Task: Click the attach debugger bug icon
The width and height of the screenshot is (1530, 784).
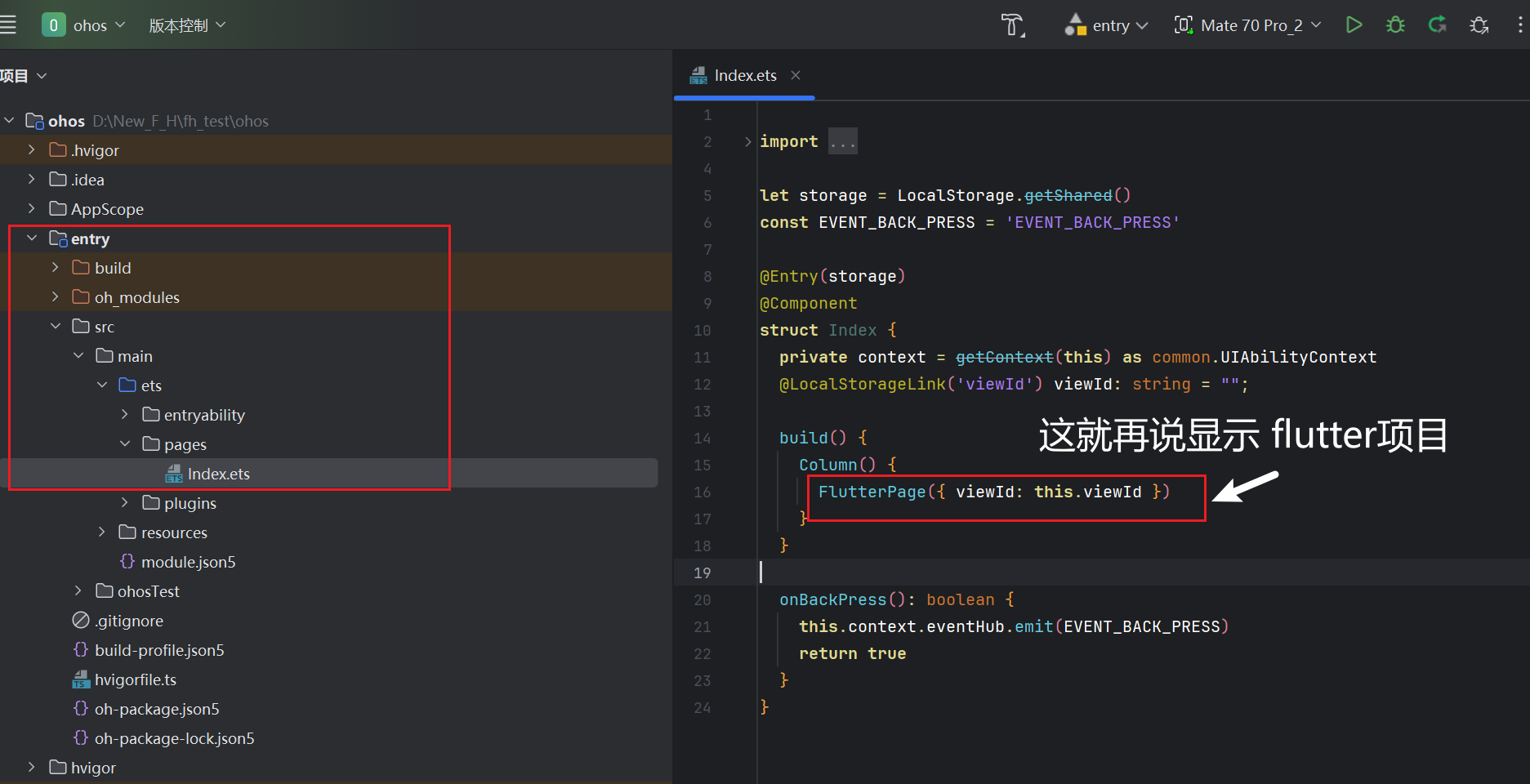Action: (x=1479, y=25)
